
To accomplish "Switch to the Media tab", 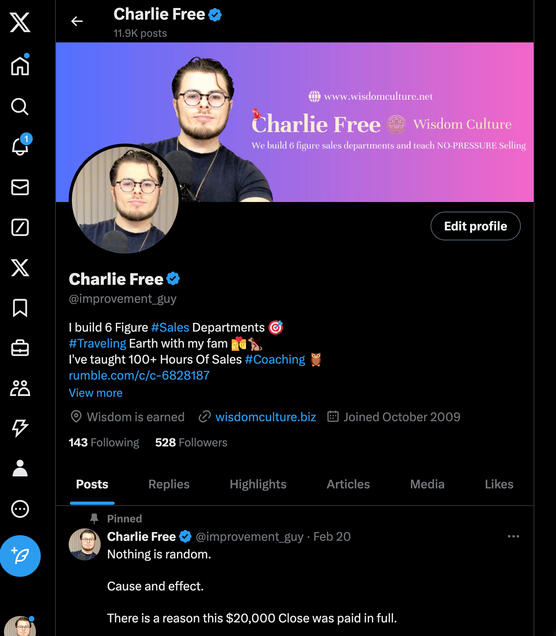I will (427, 484).
